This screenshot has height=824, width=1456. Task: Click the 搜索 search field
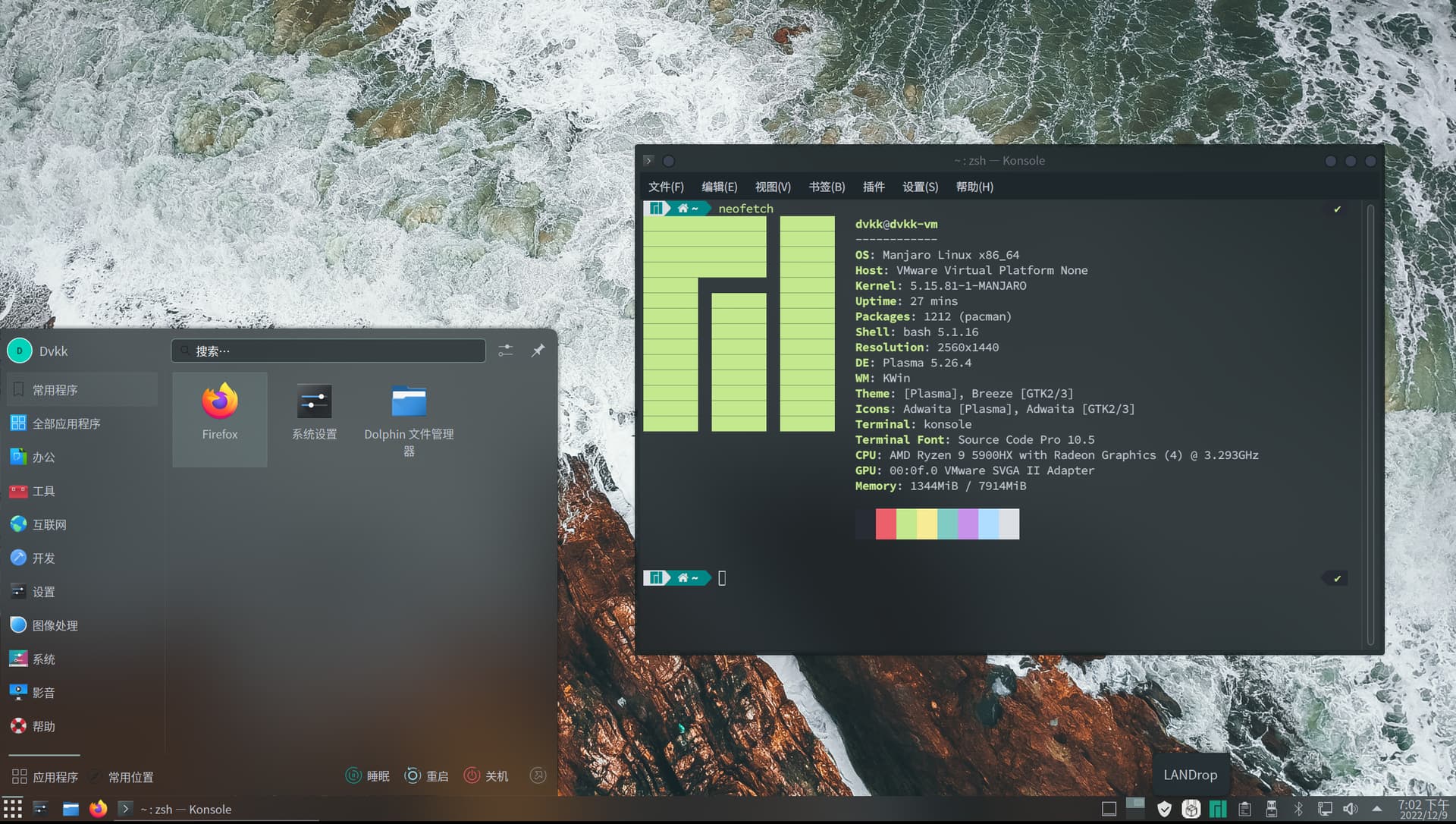pyautogui.click(x=328, y=351)
